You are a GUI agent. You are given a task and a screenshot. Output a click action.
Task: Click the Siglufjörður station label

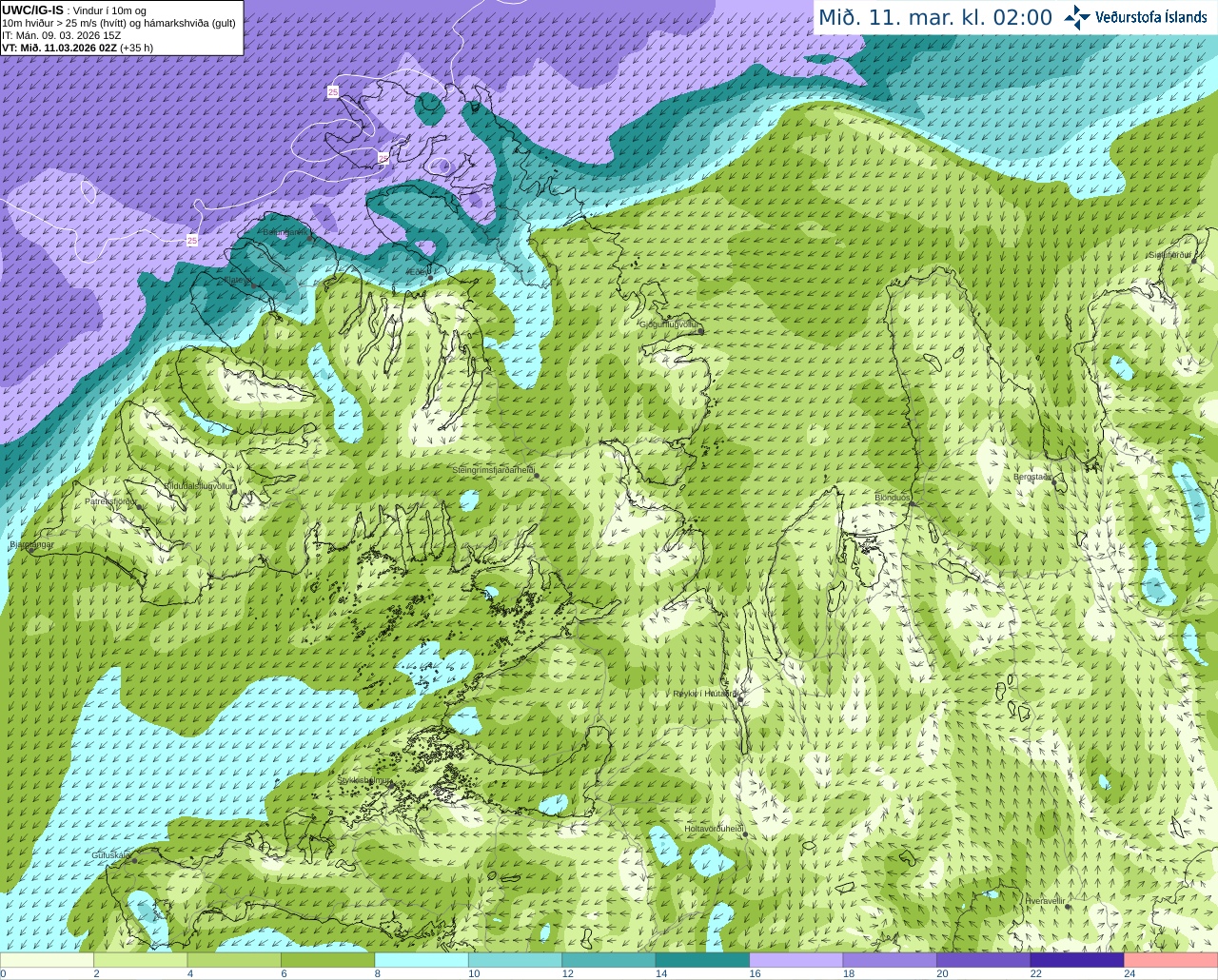pos(1170,255)
